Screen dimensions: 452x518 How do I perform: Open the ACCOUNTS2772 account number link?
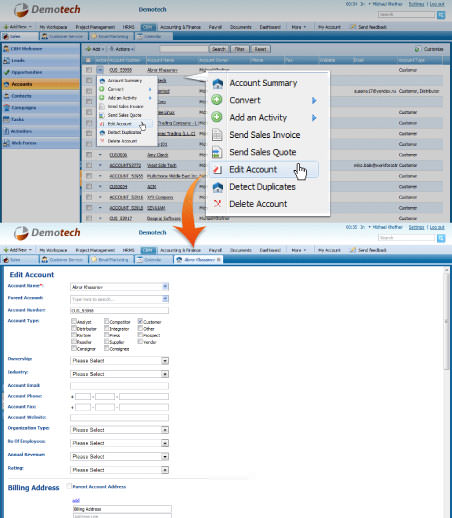point(125,165)
